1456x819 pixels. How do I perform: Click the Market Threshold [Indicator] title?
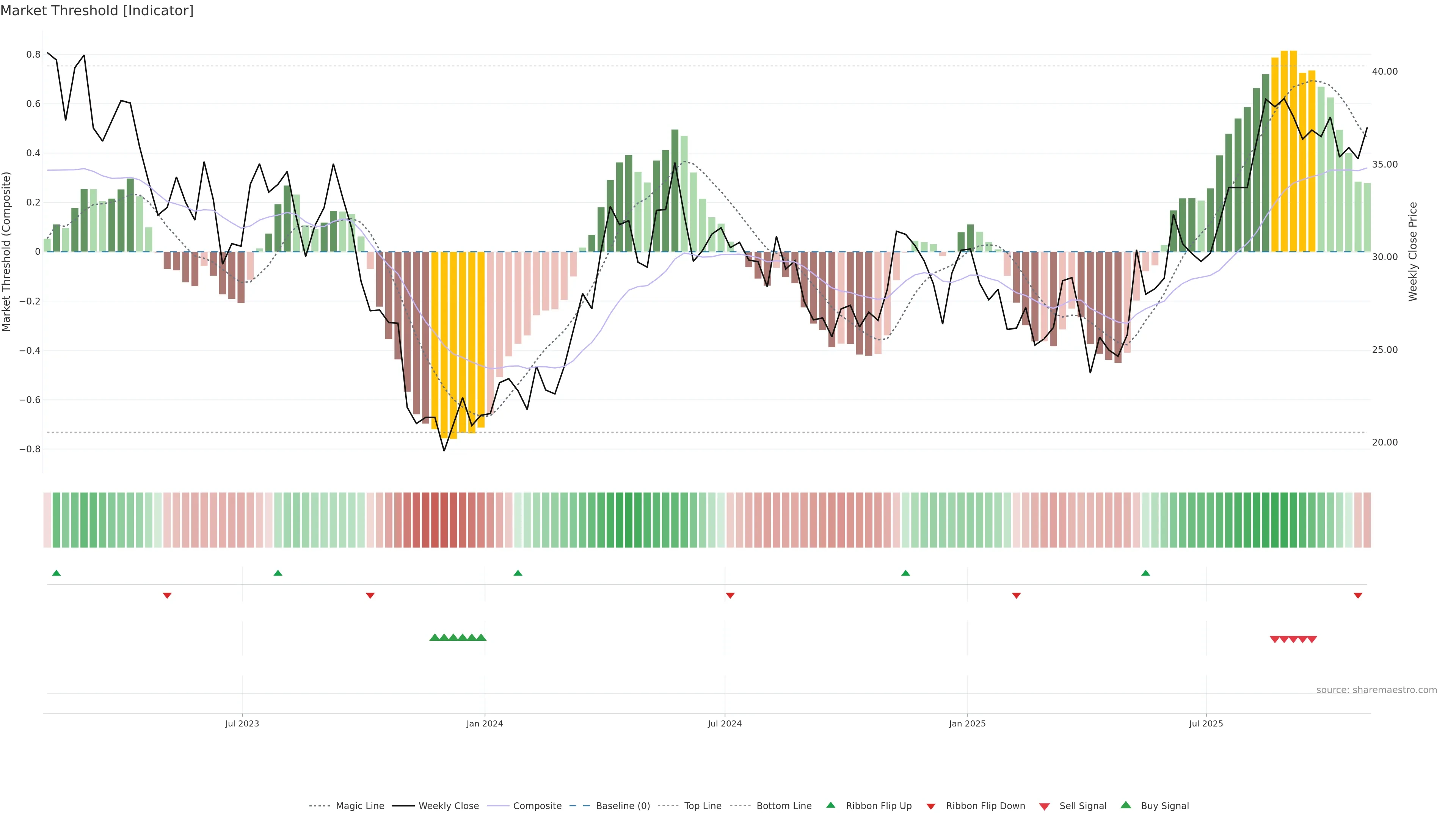pos(97,11)
